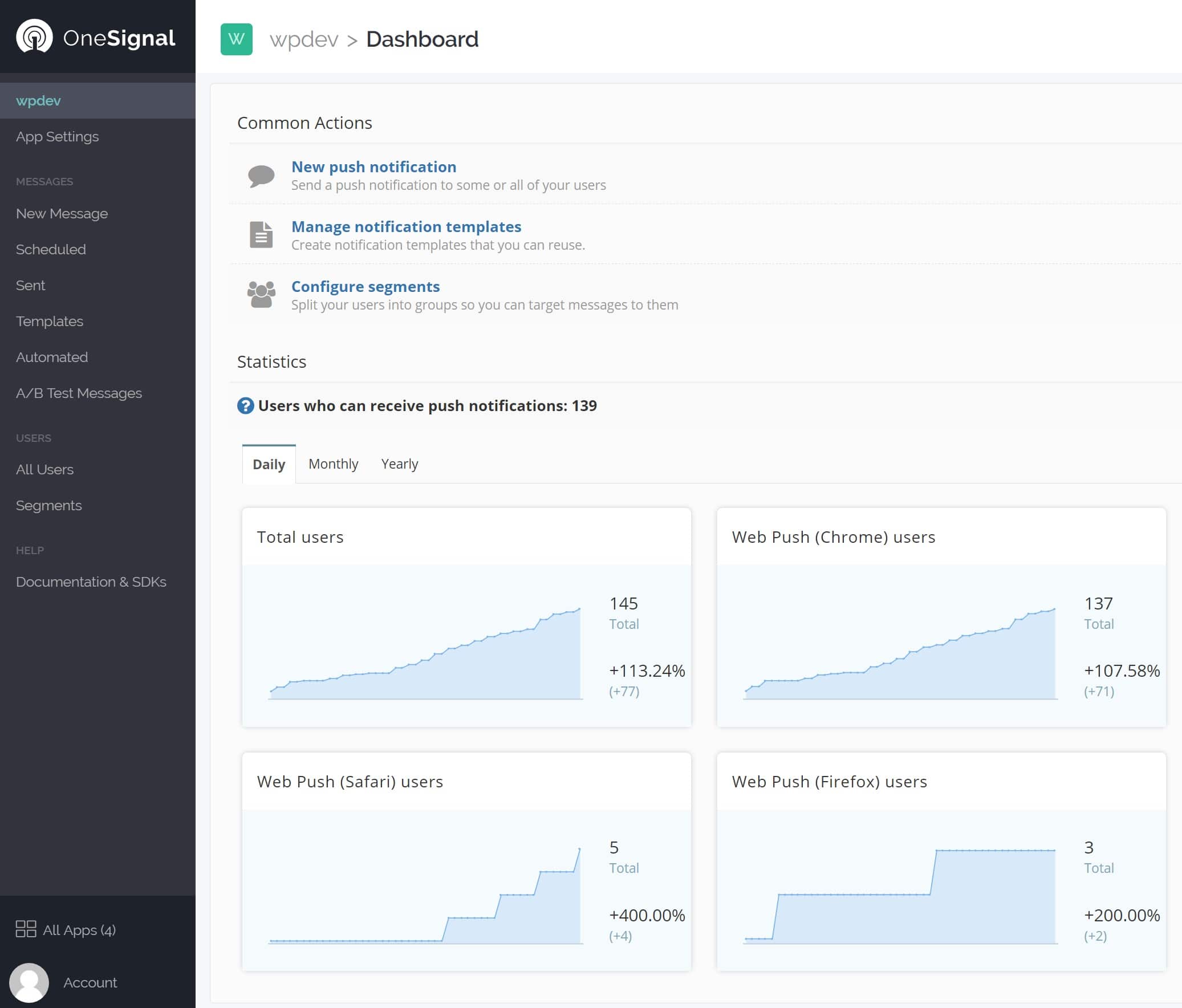1182x1008 pixels.
Task: Click the Scheduled messages sidebar item
Action: click(x=50, y=249)
